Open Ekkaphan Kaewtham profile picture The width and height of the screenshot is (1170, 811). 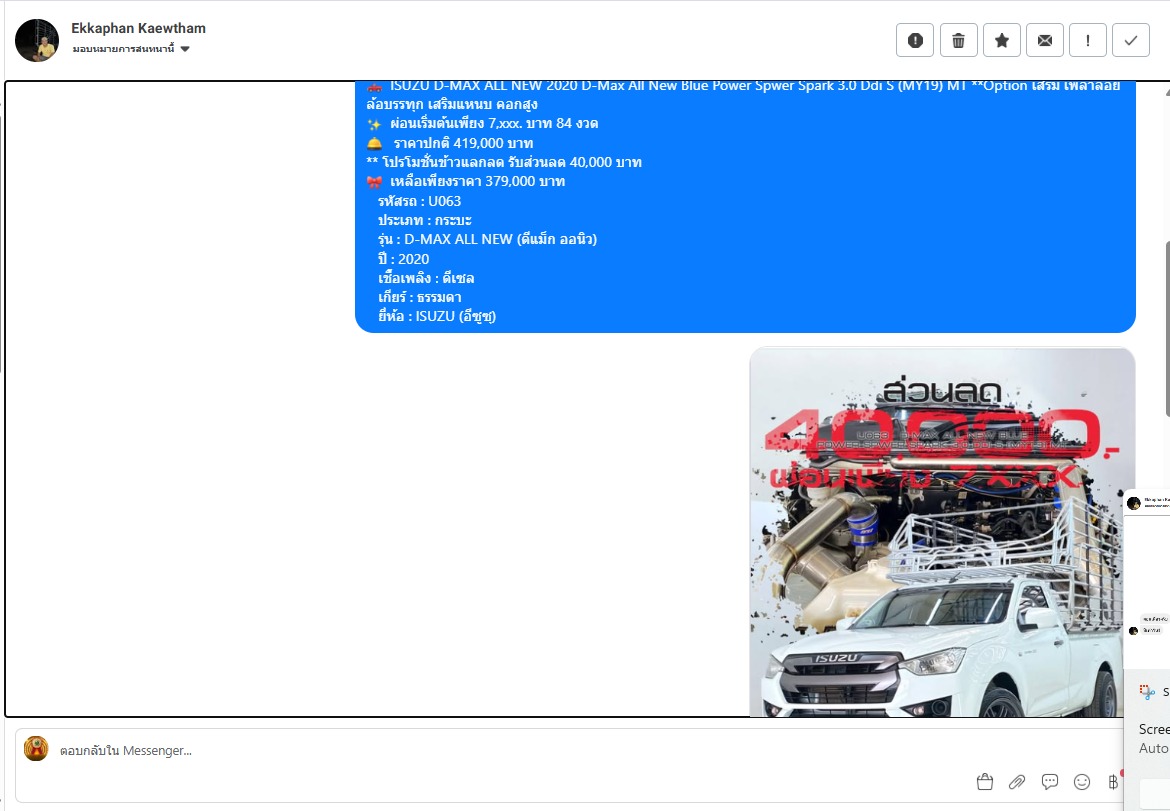click(x=37, y=40)
